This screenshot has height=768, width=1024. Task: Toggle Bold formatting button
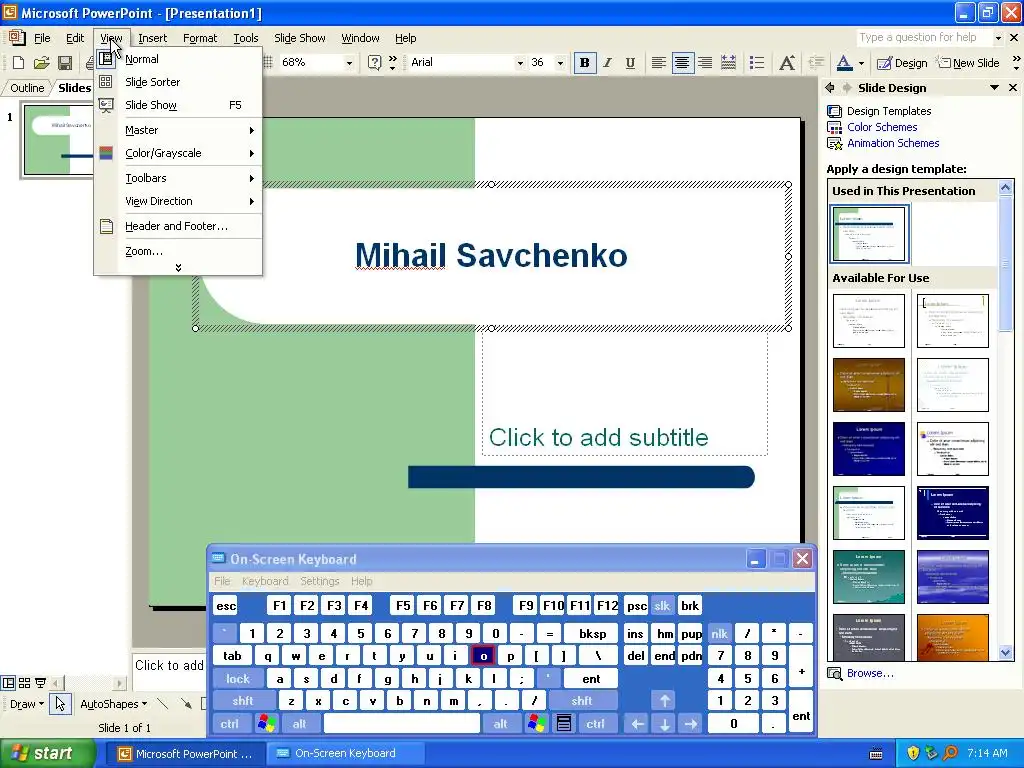[x=584, y=63]
